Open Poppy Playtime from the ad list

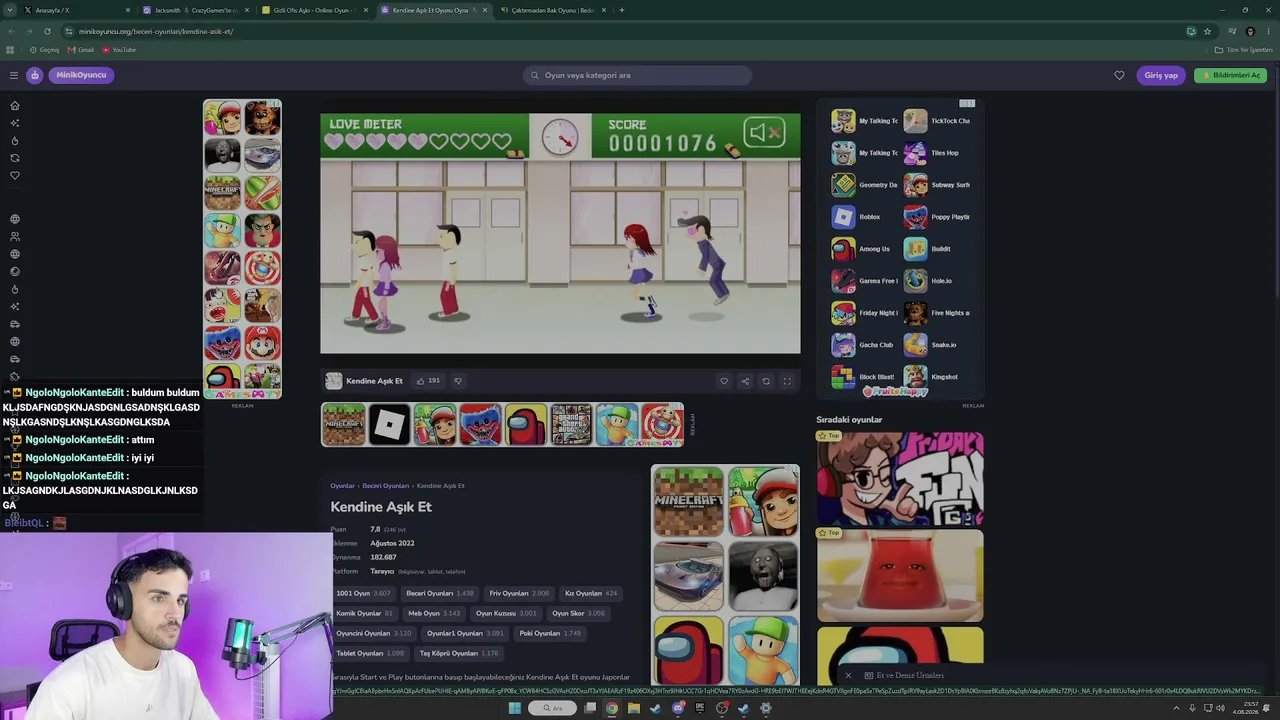pos(937,217)
